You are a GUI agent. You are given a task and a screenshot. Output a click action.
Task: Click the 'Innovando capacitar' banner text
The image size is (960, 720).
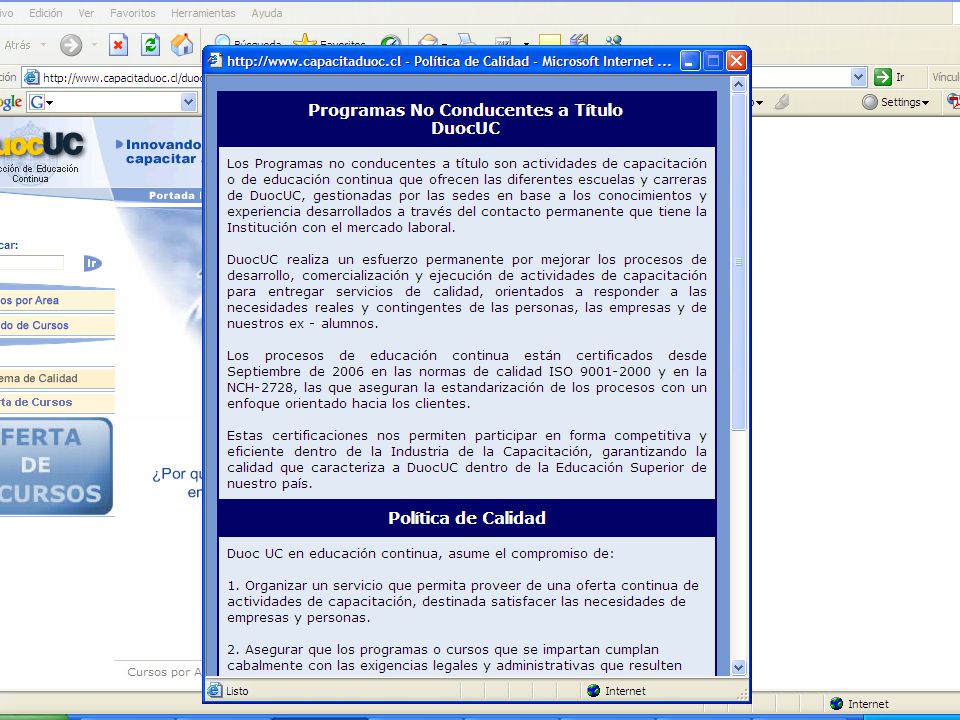coord(163,152)
